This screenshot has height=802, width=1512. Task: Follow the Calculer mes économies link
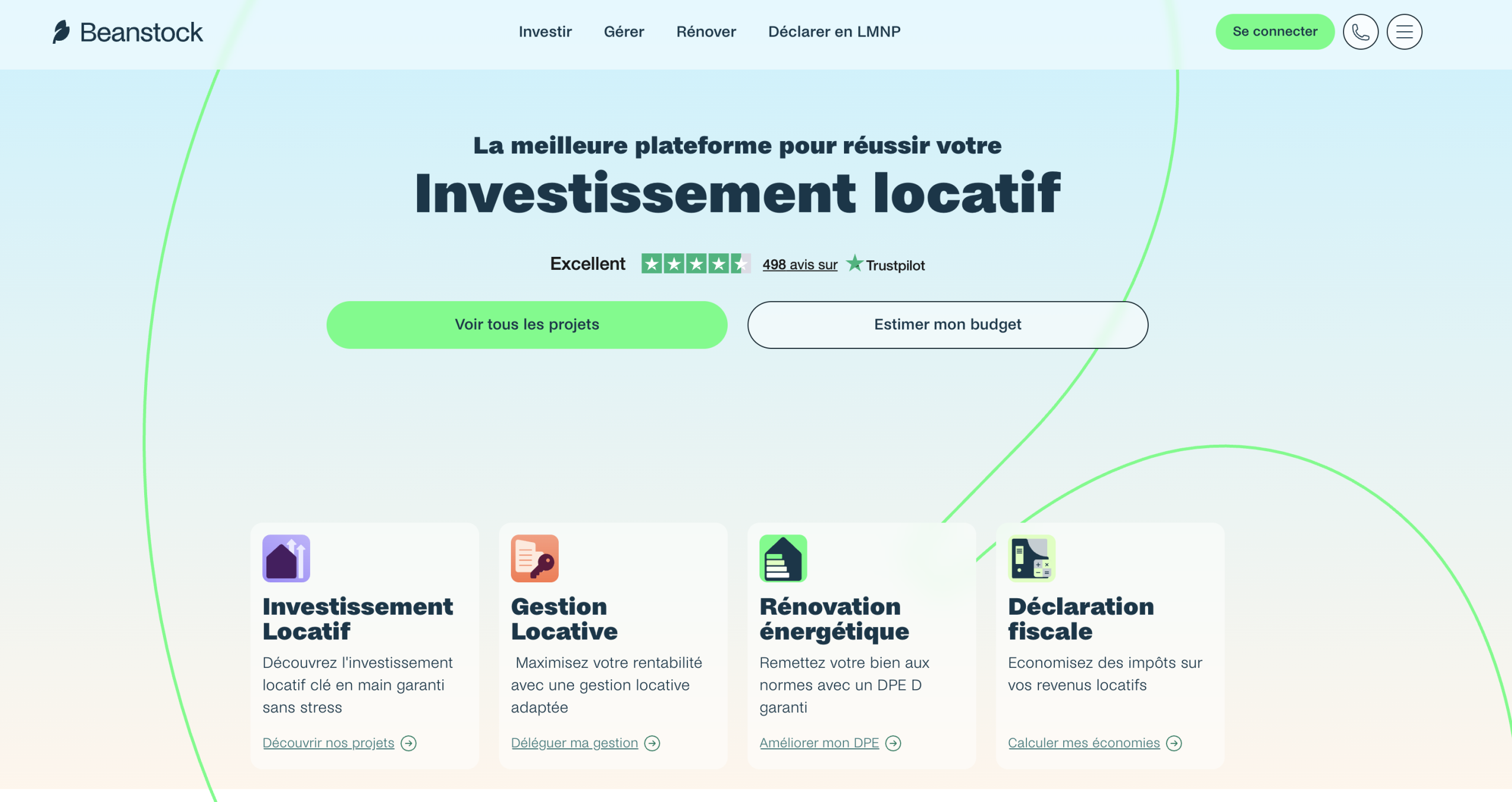pos(1084,743)
